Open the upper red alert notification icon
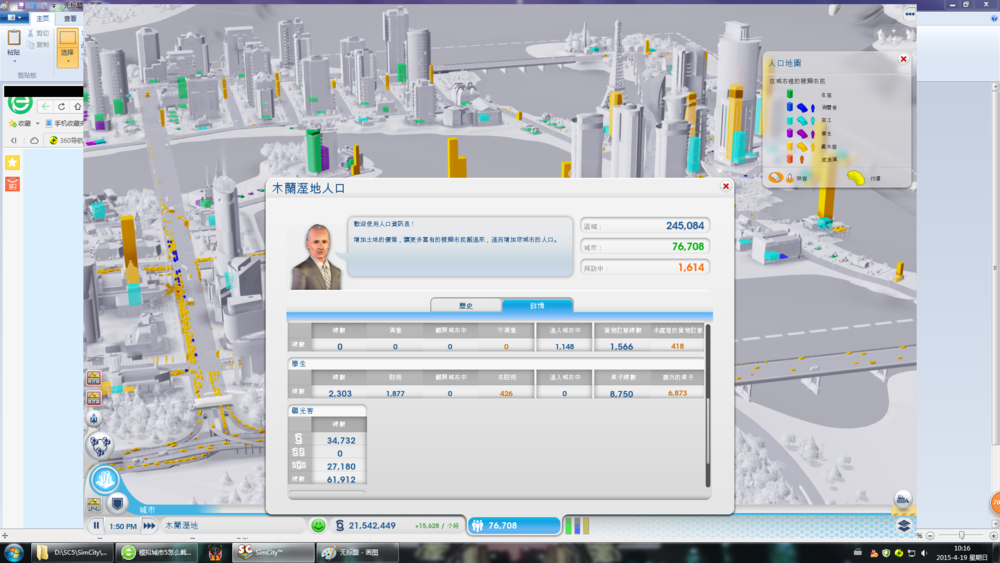Screen dimensions: 1000x563 pyautogui.click(x=94, y=377)
